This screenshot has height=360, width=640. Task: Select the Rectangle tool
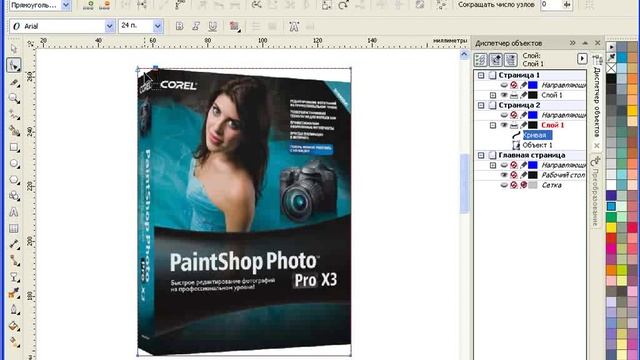[x=14, y=148]
